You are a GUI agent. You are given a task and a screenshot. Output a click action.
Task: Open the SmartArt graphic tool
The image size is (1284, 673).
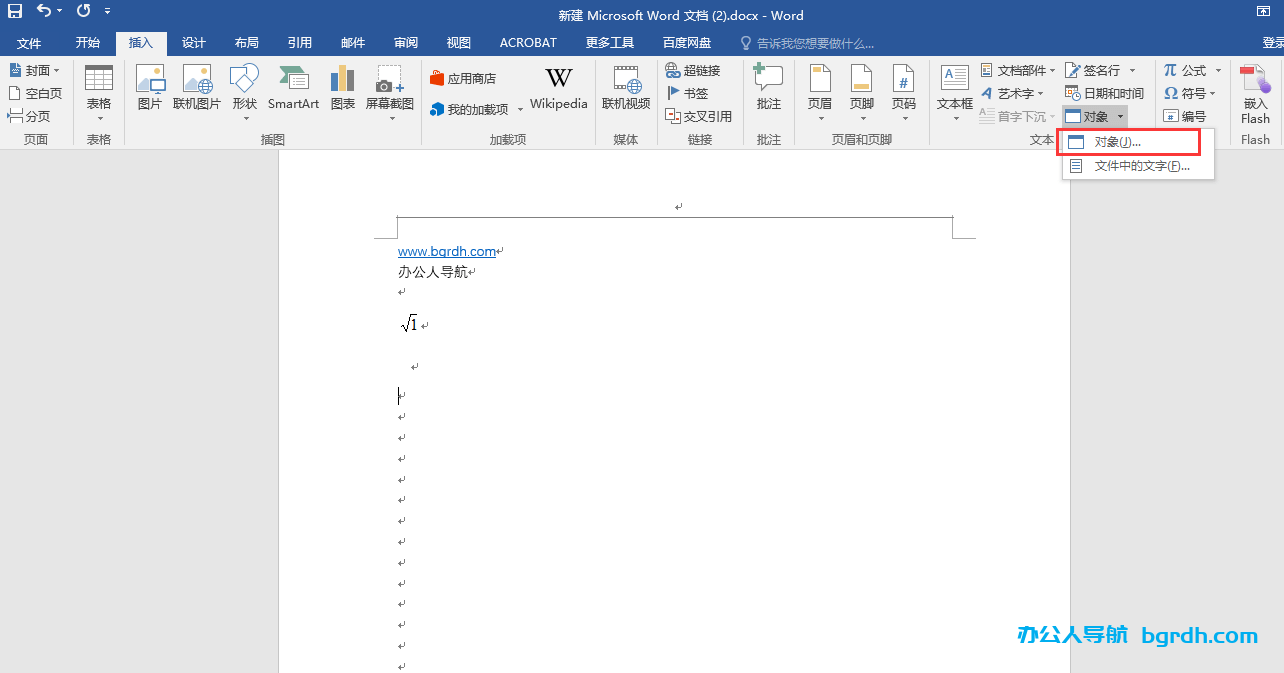click(x=293, y=88)
